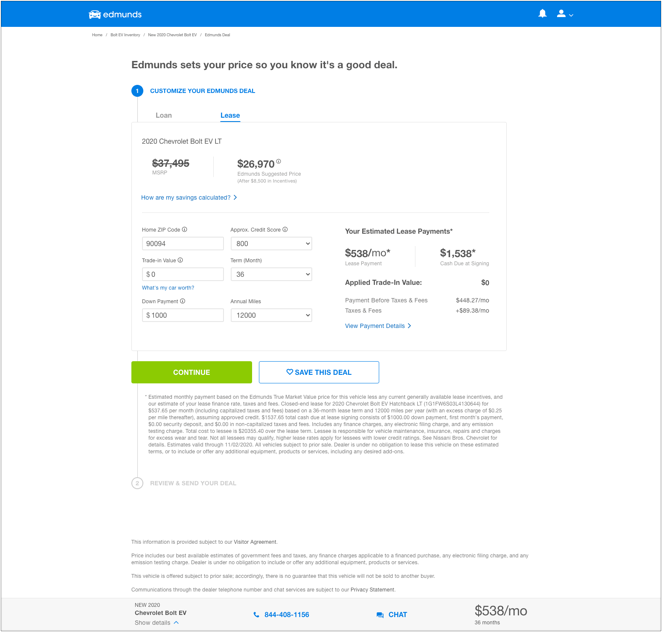Click CUSTOMIZE YOUR EDMUNDS DEAL heading
662x632 pixels.
202,91
